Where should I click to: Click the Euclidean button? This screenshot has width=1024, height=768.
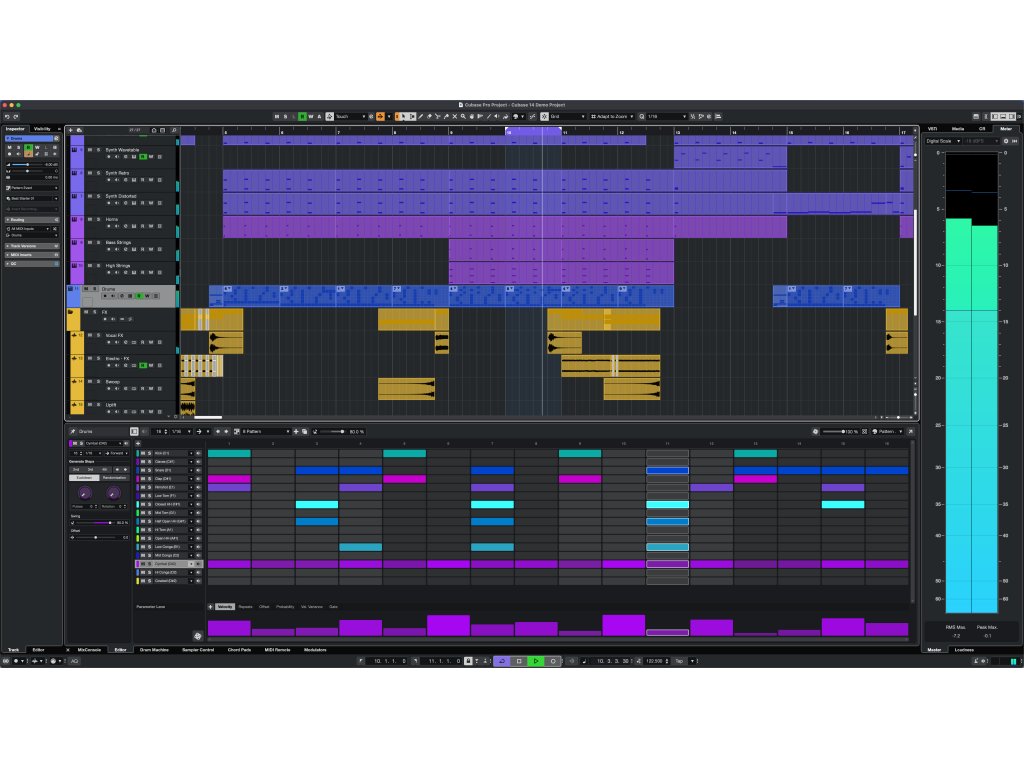pos(84,478)
